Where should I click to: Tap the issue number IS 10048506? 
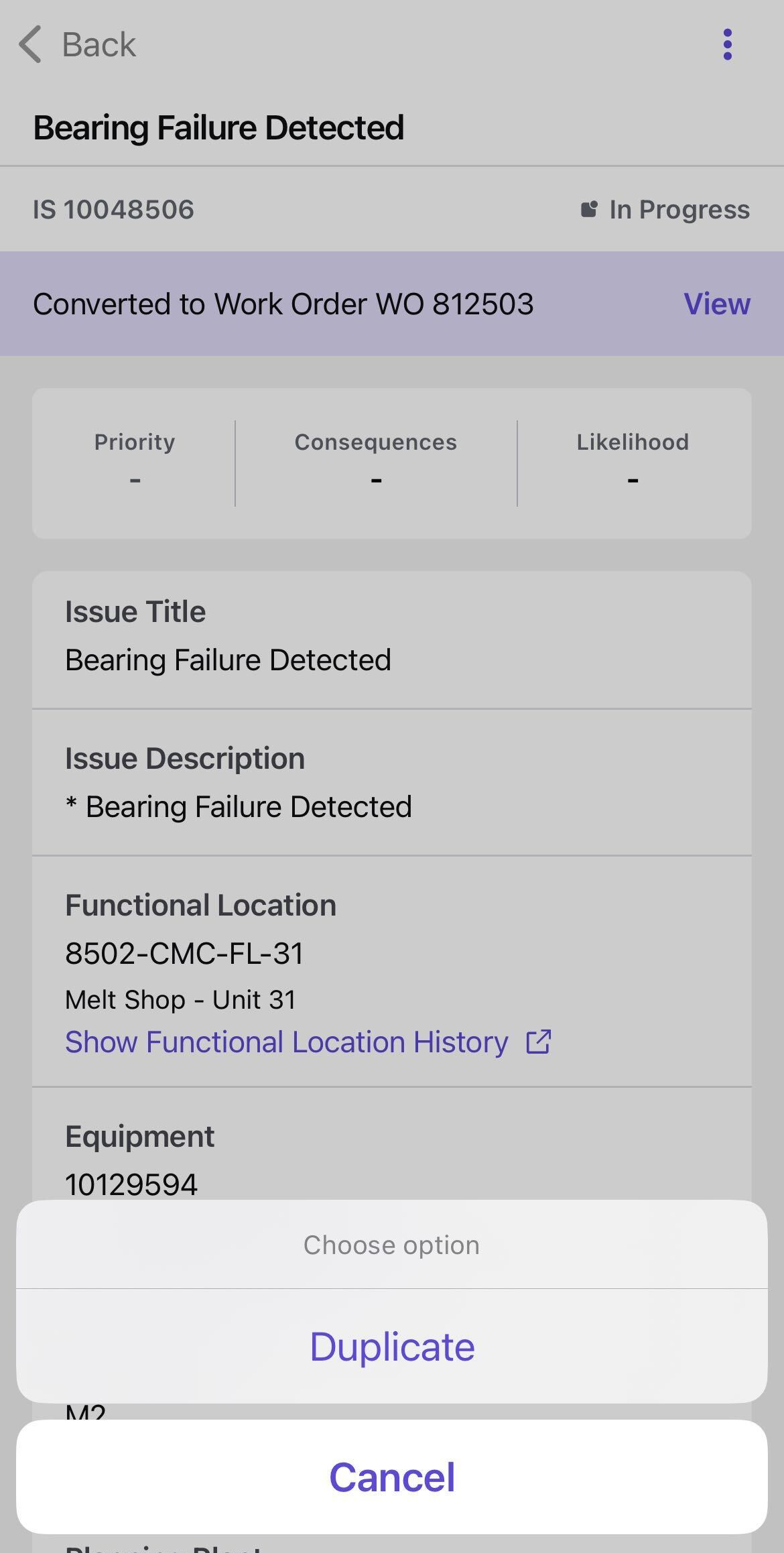[113, 210]
